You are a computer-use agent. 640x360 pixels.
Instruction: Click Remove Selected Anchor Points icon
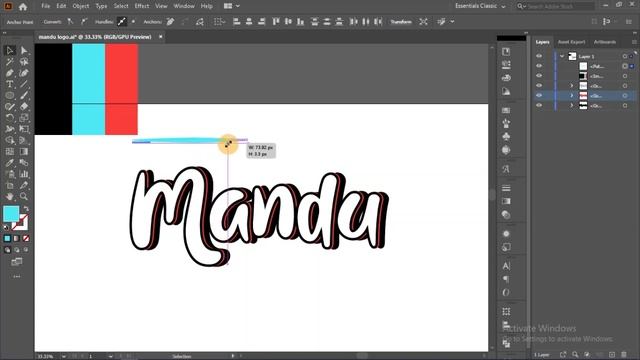click(x=170, y=22)
